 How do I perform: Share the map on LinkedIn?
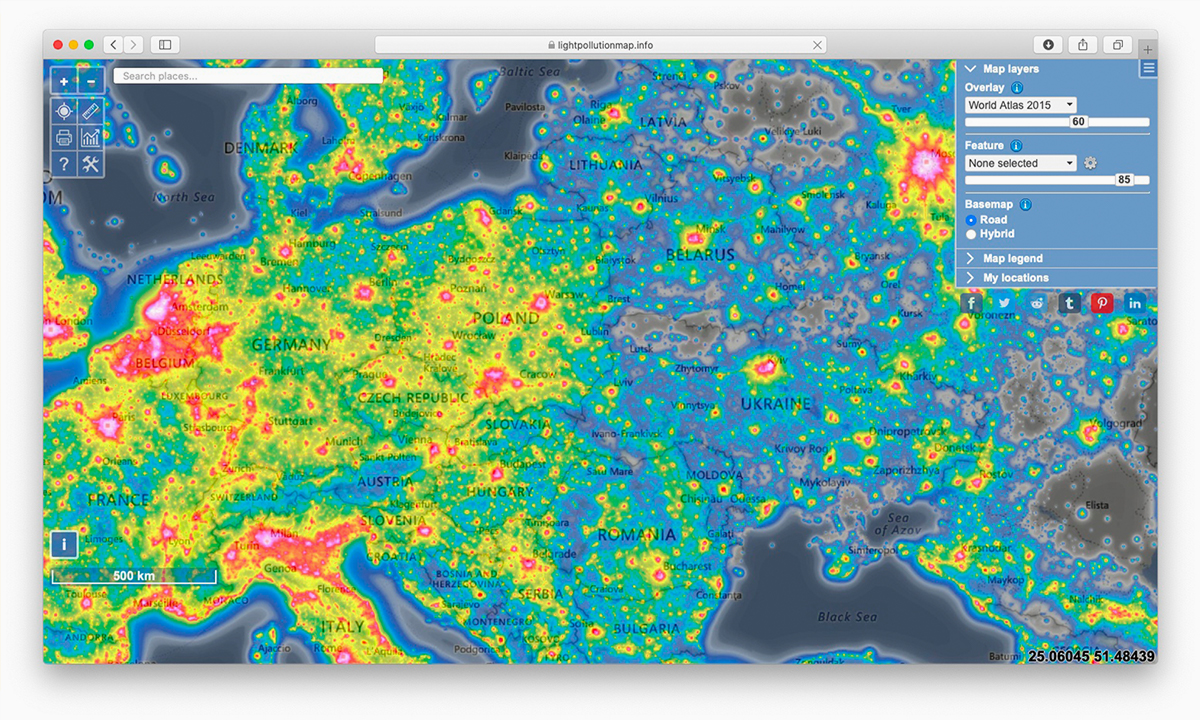tap(1135, 303)
